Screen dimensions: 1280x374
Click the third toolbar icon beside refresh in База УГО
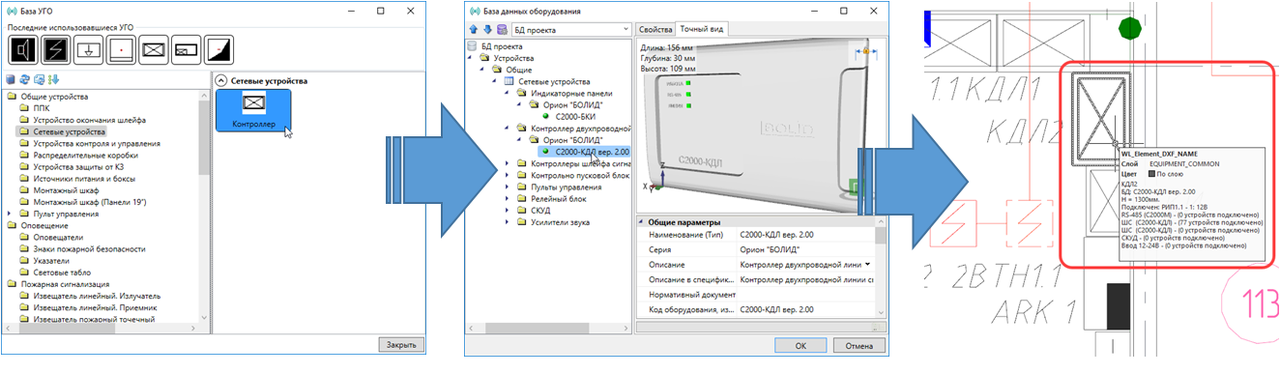[x=39, y=80]
